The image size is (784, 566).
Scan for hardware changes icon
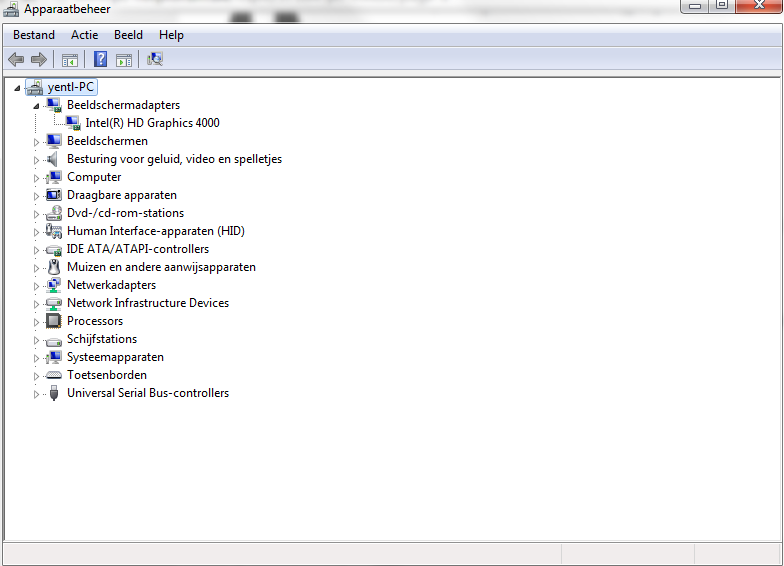[x=155, y=60]
